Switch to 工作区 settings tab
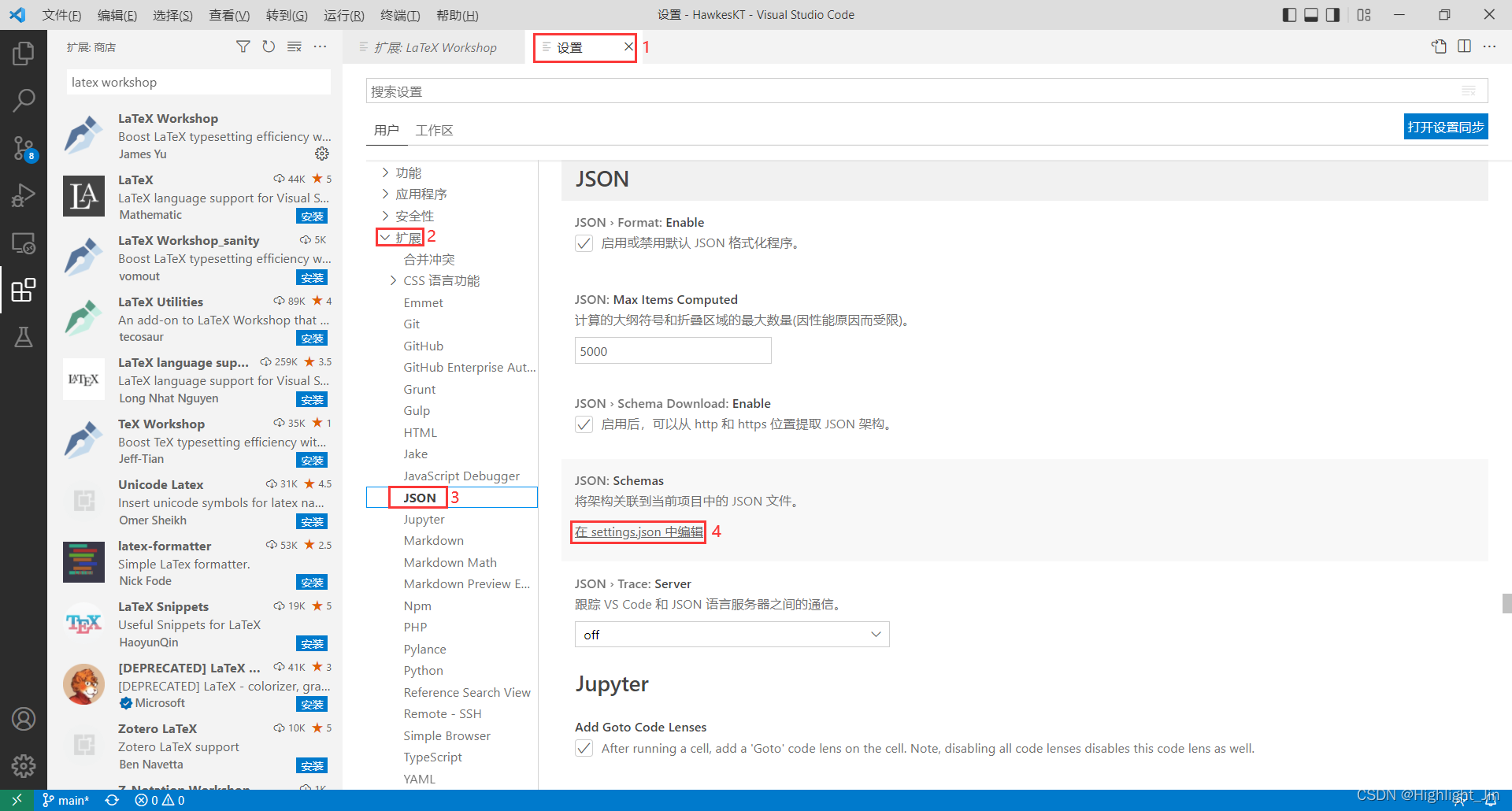 tap(434, 130)
